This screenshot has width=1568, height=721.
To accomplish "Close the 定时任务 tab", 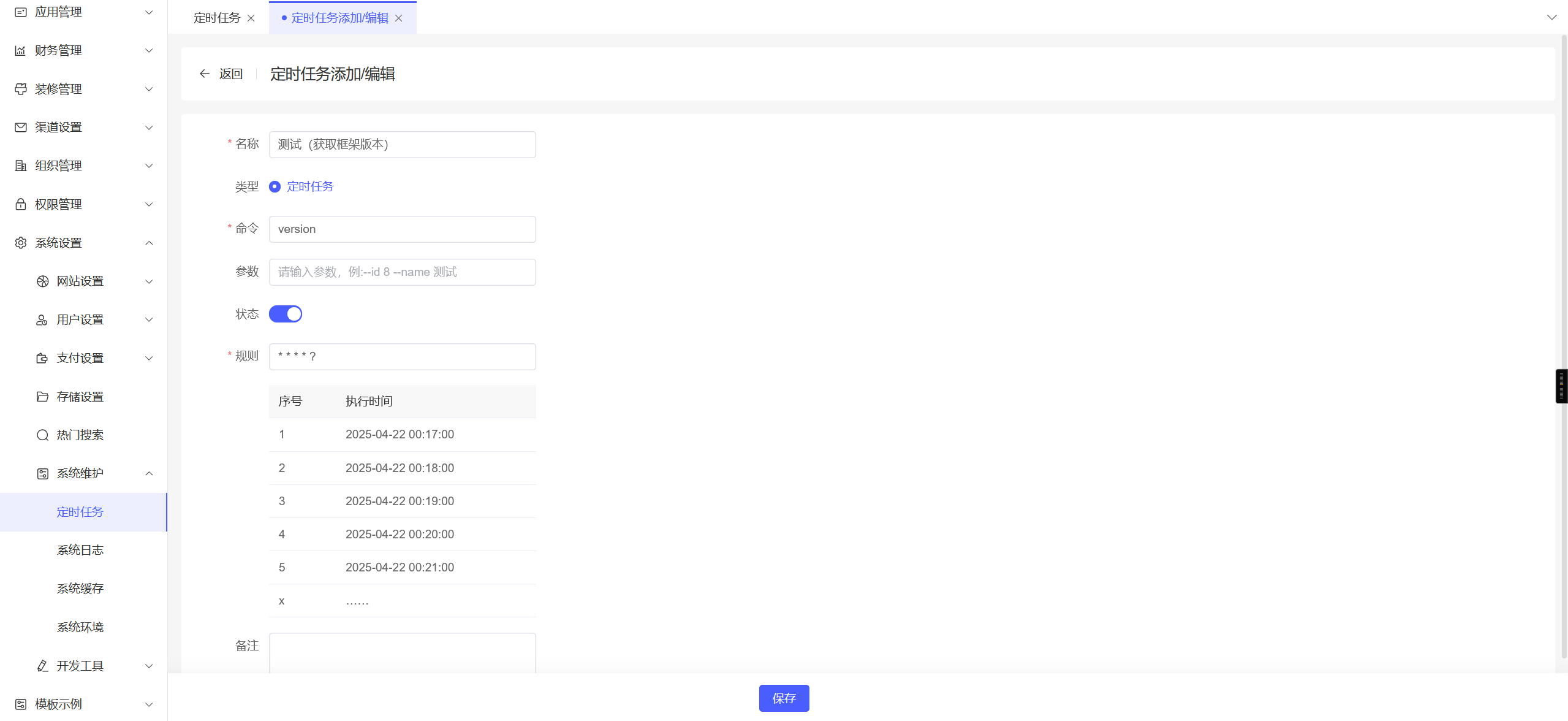I will [x=251, y=18].
